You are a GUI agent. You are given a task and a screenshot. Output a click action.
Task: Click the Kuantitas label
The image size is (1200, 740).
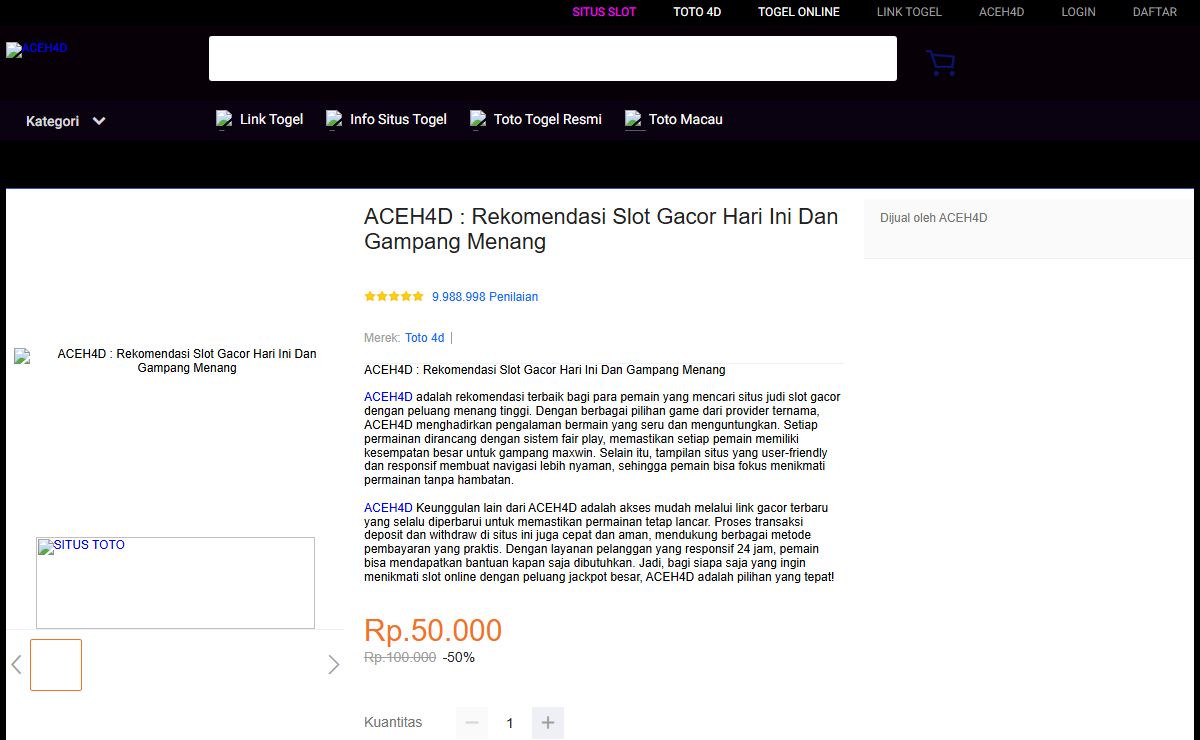coord(393,722)
